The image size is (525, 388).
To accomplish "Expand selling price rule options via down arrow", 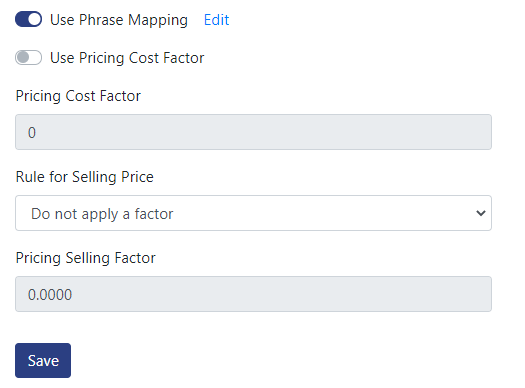I will click(x=481, y=213).
